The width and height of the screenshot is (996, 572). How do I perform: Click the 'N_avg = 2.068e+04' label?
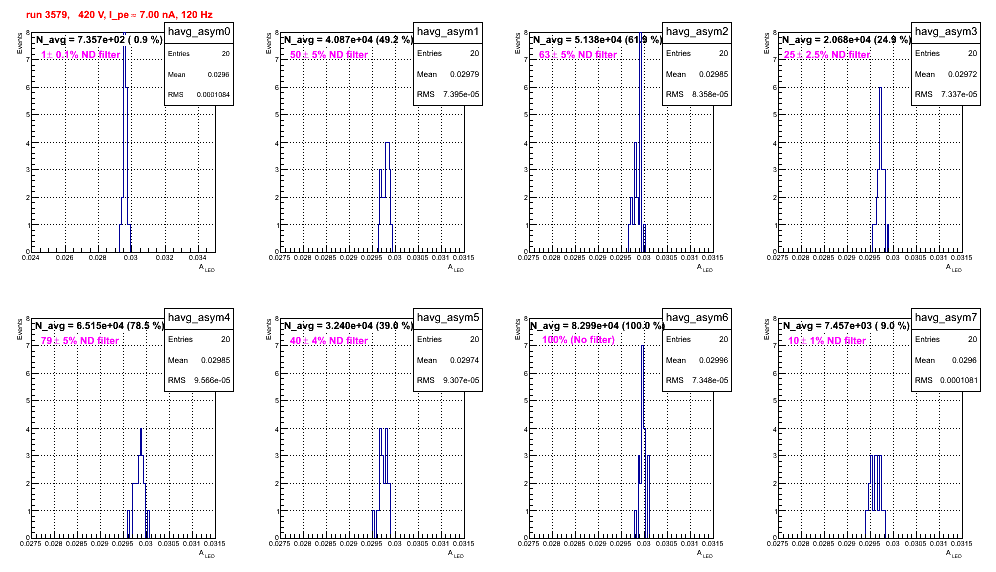846,39
